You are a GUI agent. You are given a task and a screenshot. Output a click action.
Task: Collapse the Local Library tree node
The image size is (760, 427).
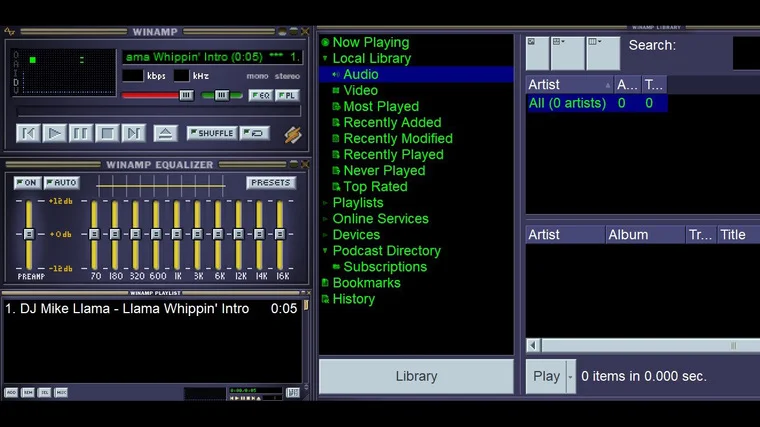[325, 59]
